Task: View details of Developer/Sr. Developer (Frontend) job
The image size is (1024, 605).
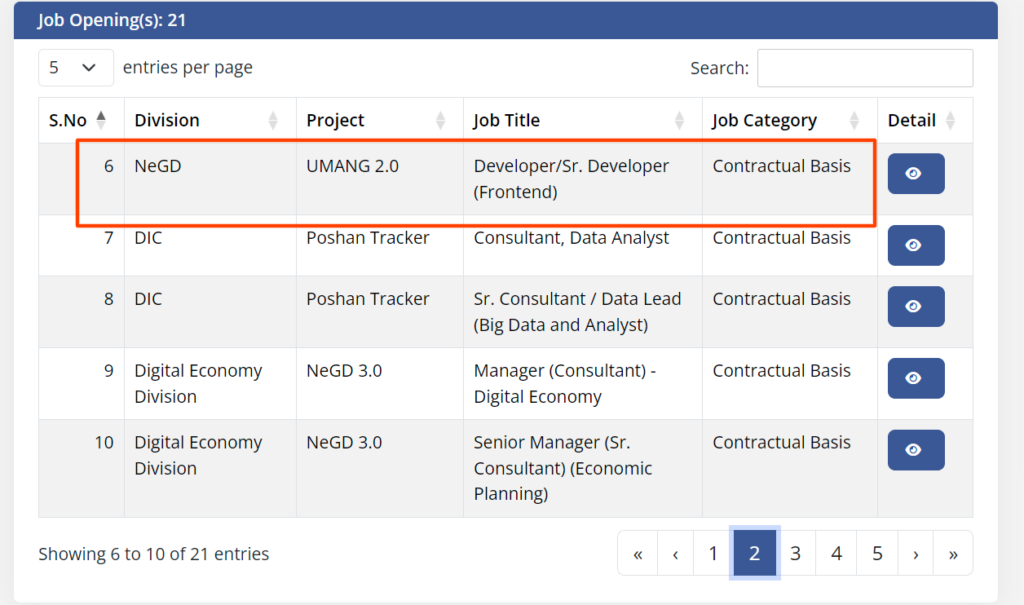Action: 916,174
